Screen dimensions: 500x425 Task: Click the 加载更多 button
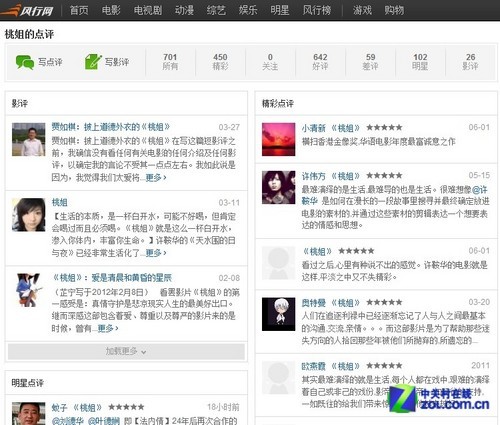click(126, 351)
